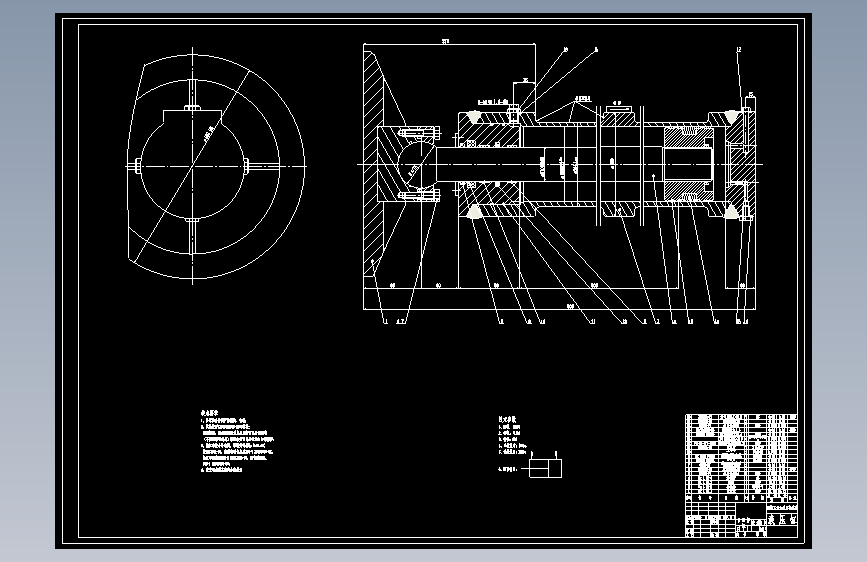Click the top horizontal dimension above mounting plate
The height and width of the screenshot is (562, 867).
(449, 41)
